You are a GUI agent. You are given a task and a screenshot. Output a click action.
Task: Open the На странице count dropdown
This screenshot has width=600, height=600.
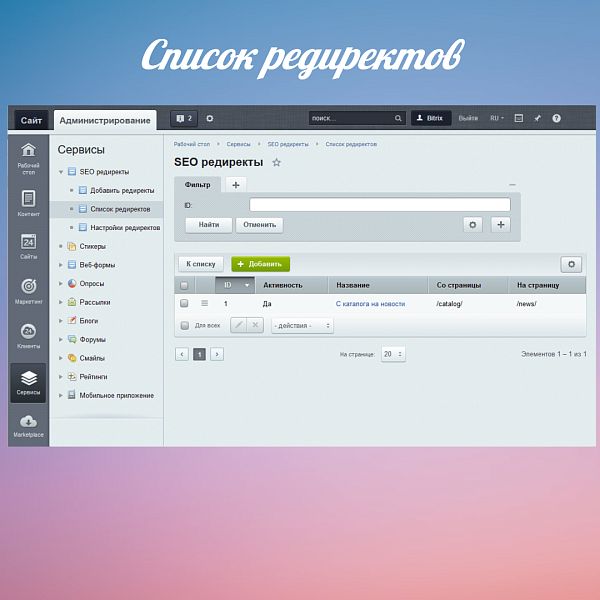(393, 354)
